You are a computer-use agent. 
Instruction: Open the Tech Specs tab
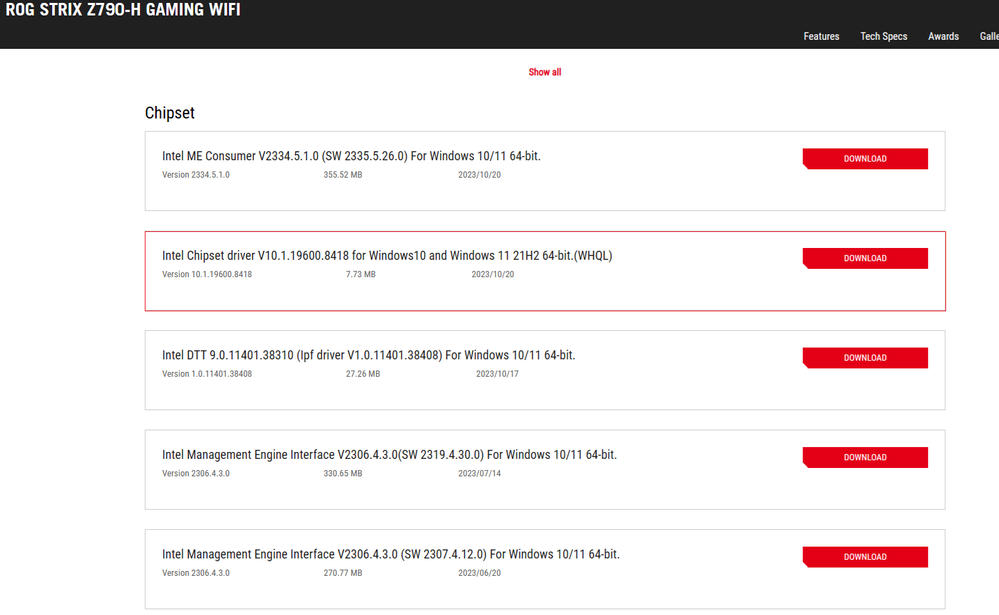(883, 36)
